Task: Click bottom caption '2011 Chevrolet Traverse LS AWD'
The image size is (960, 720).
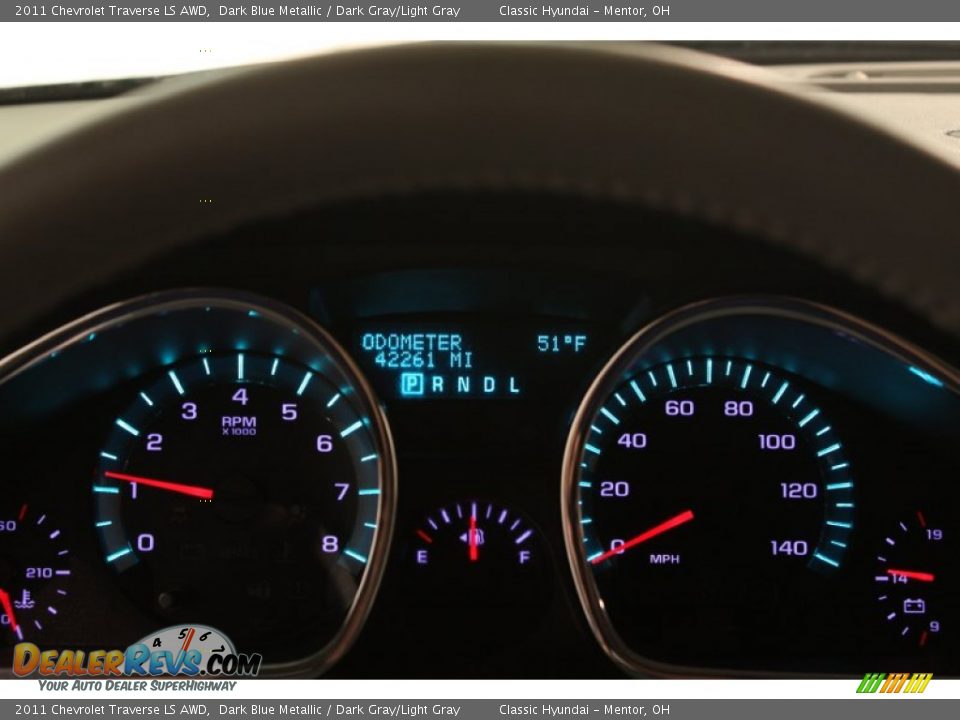Action: (111, 710)
